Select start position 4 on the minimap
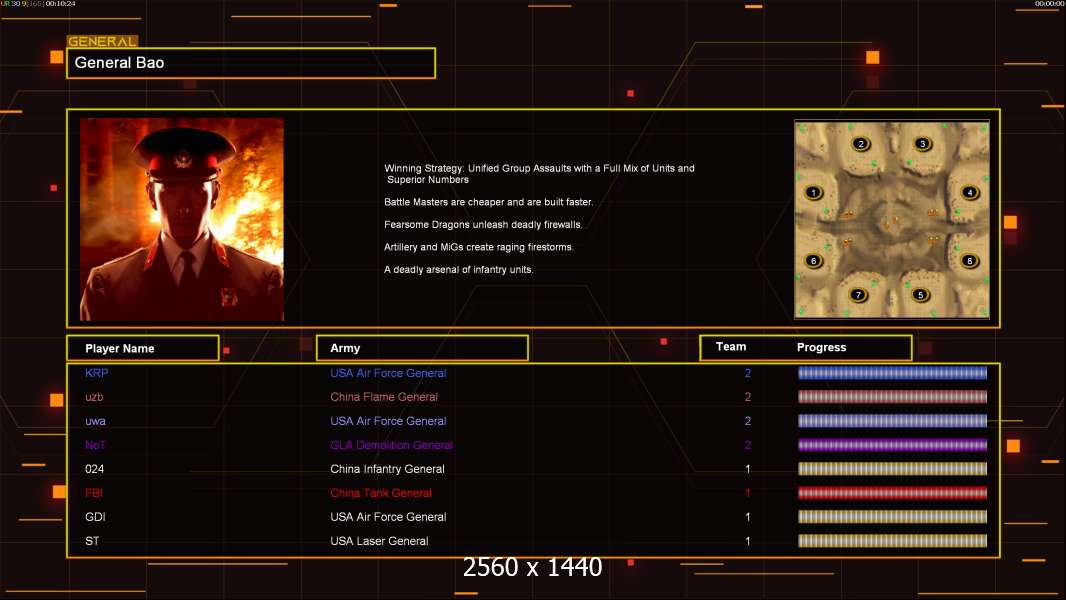The image size is (1066, 600). point(969,192)
